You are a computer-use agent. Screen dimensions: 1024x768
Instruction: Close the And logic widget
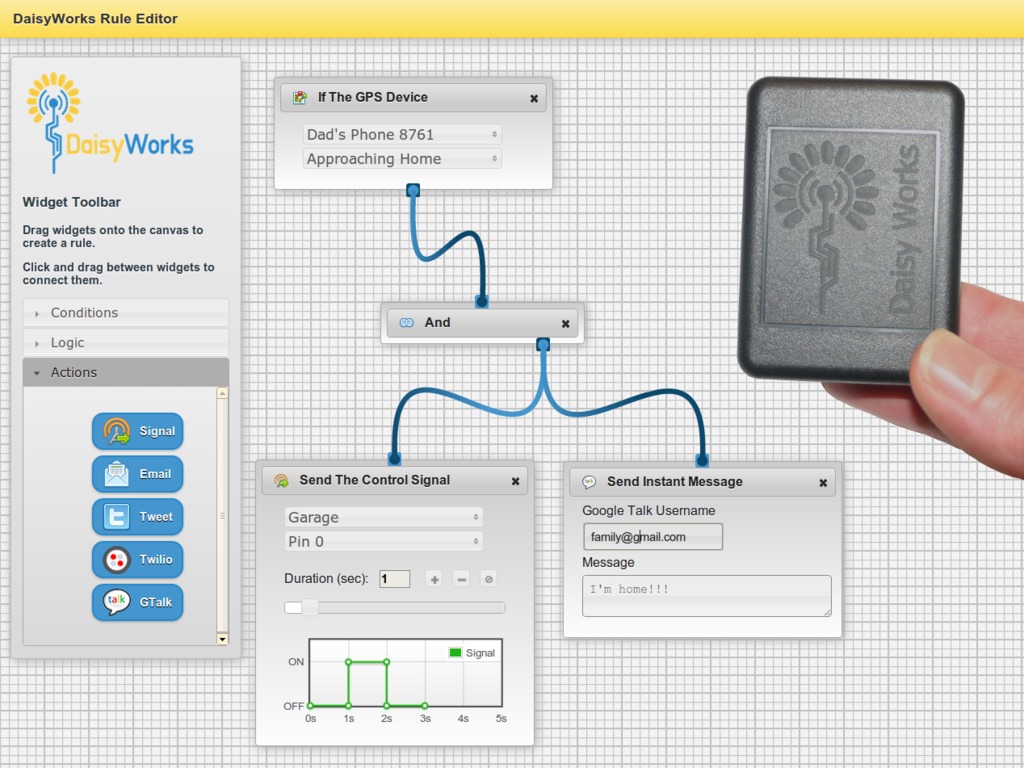click(x=566, y=323)
